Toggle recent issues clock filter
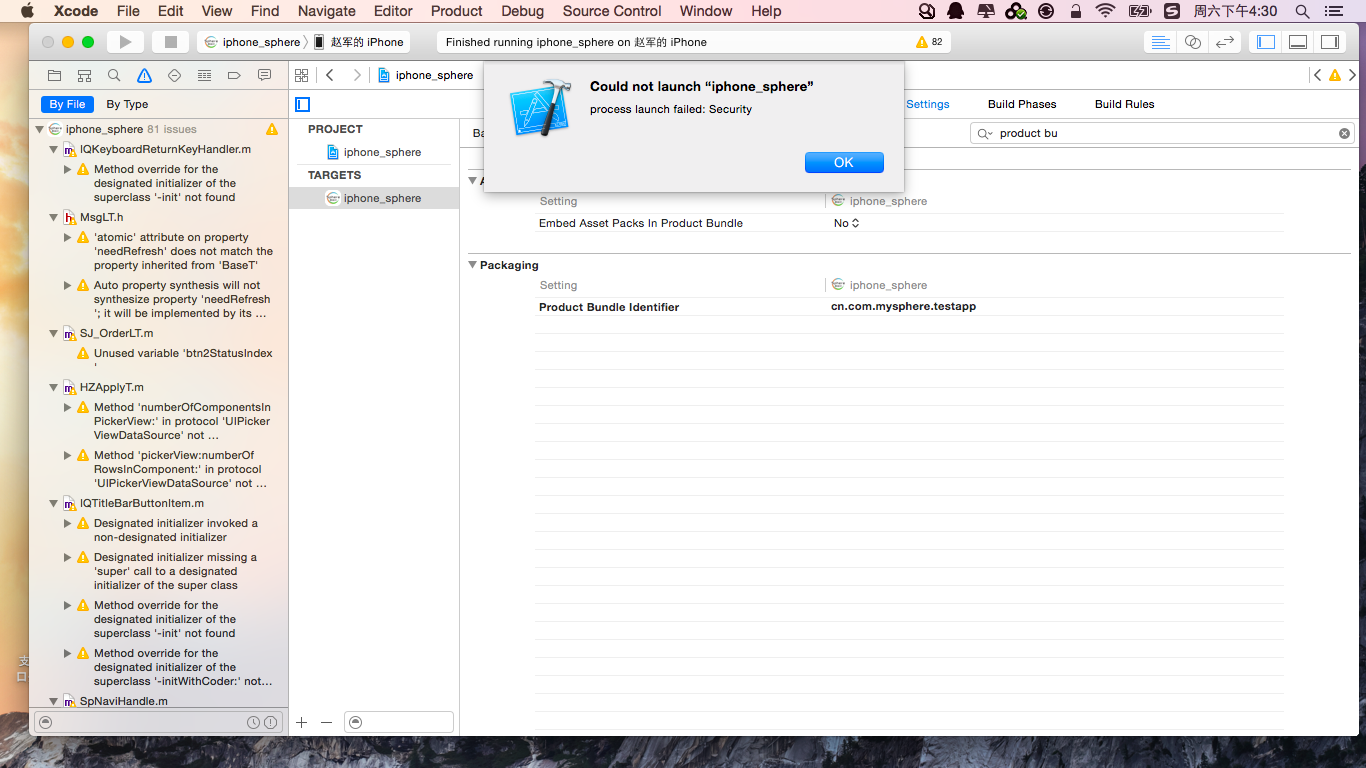Viewport: 1366px width, 768px height. click(x=253, y=722)
